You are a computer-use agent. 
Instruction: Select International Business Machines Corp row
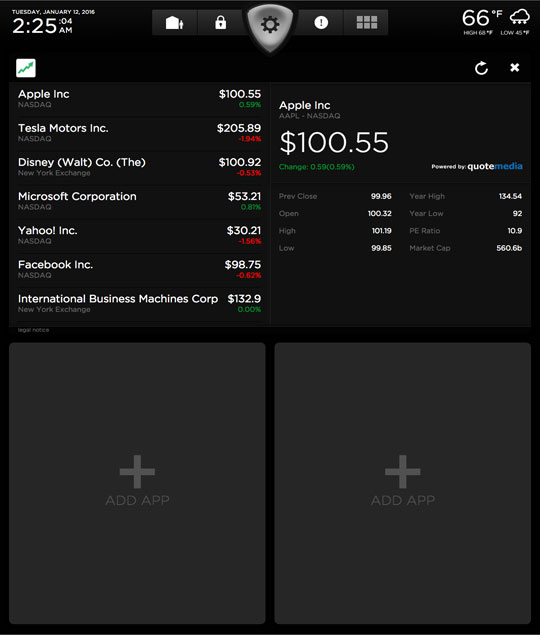(139, 303)
